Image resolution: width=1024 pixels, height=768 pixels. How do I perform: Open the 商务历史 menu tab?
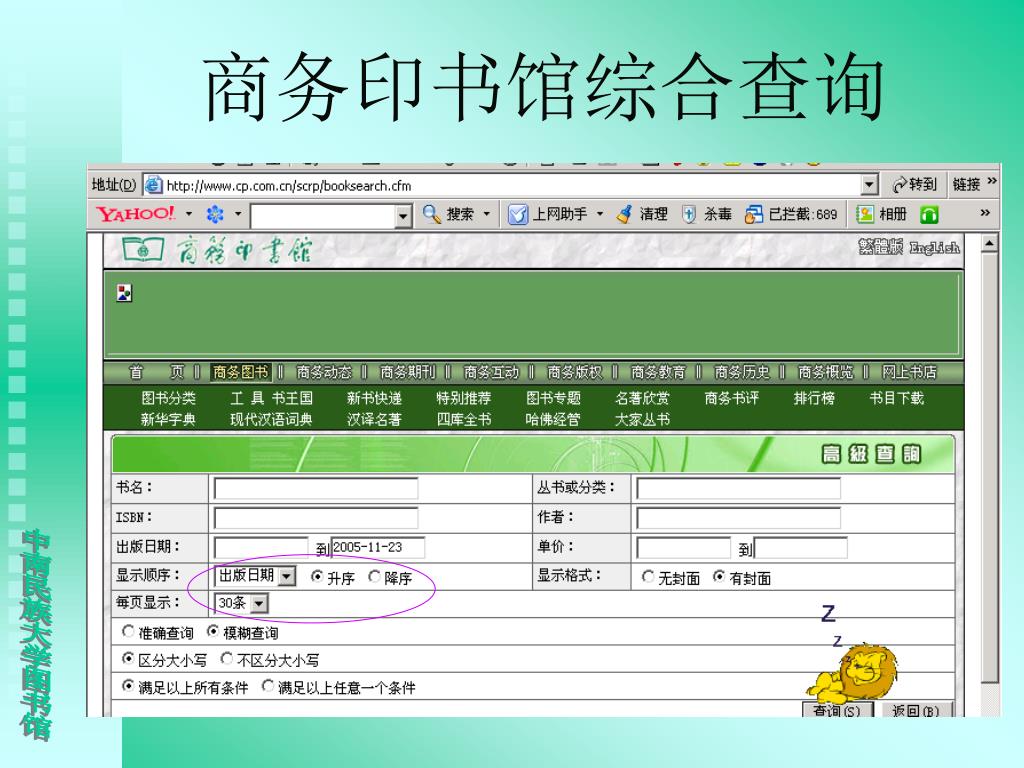coord(742,372)
